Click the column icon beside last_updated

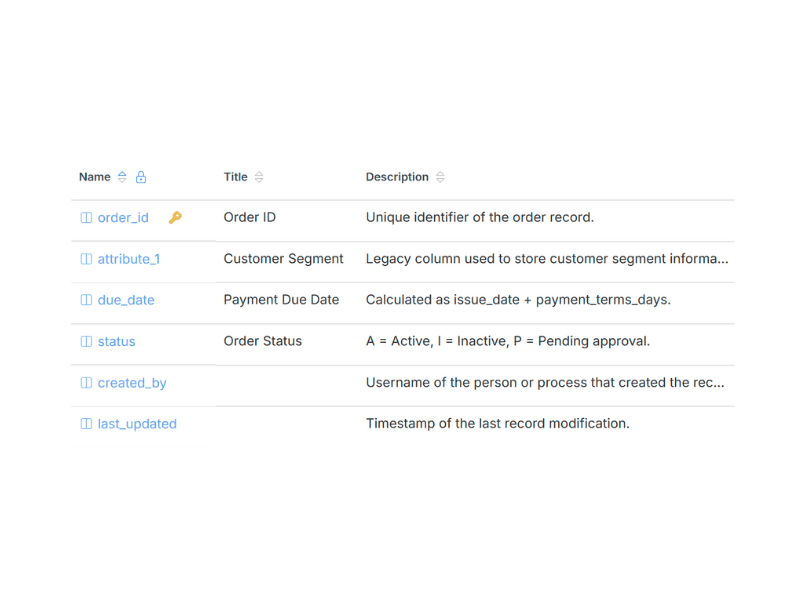click(x=85, y=423)
